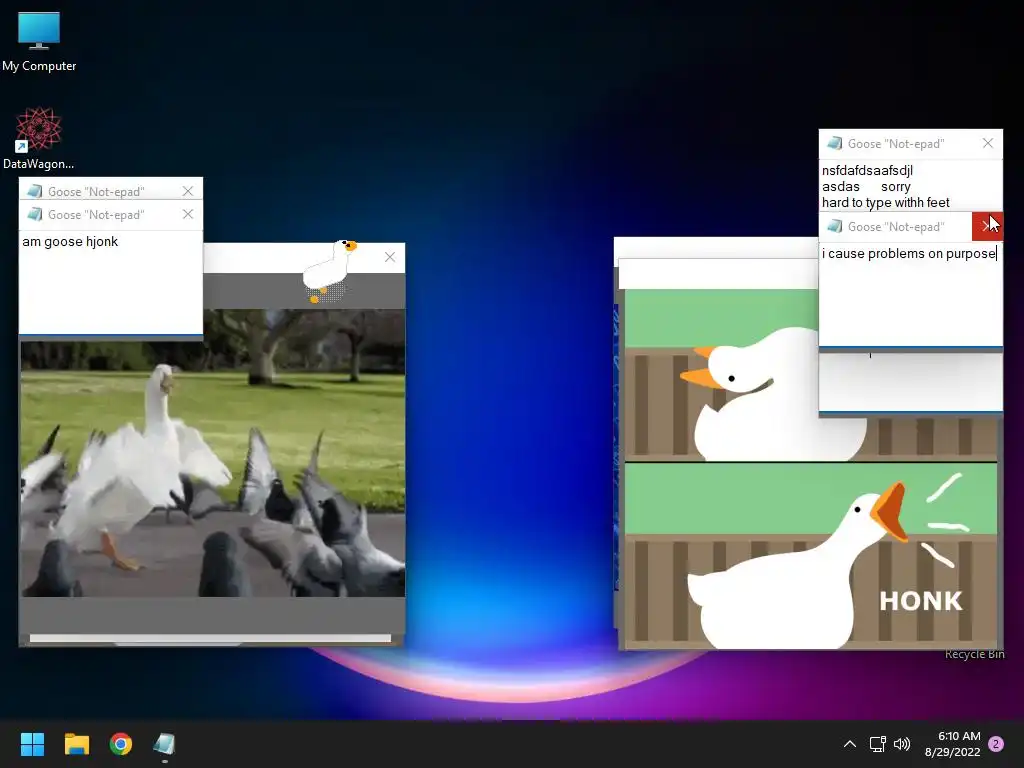The image size is (1024, 768).
Task: Click the 'Goose "Not-epad"' title of 'i cause problems' window
Action: [896, 227]
